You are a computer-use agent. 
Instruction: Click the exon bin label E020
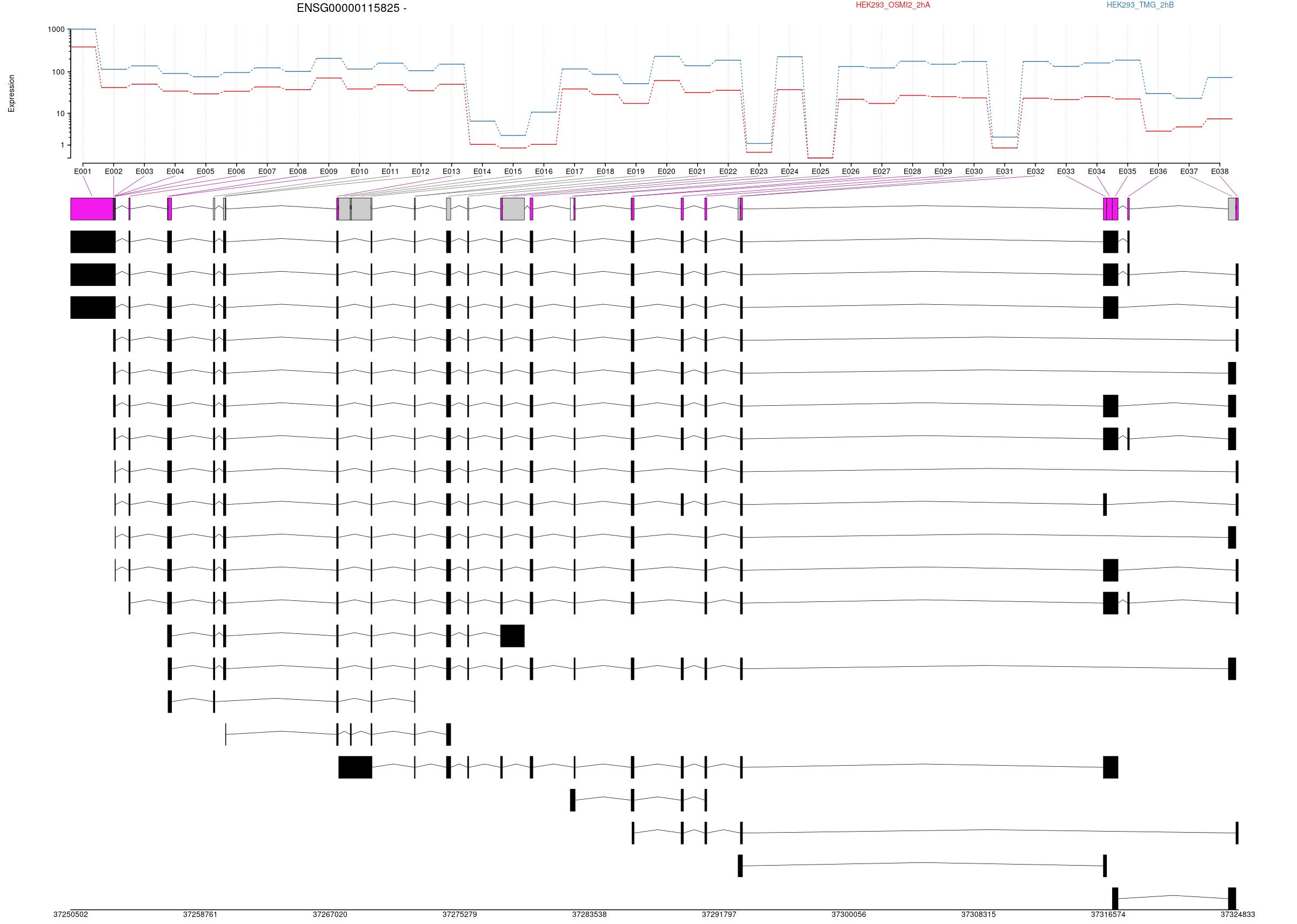[667, 171]
